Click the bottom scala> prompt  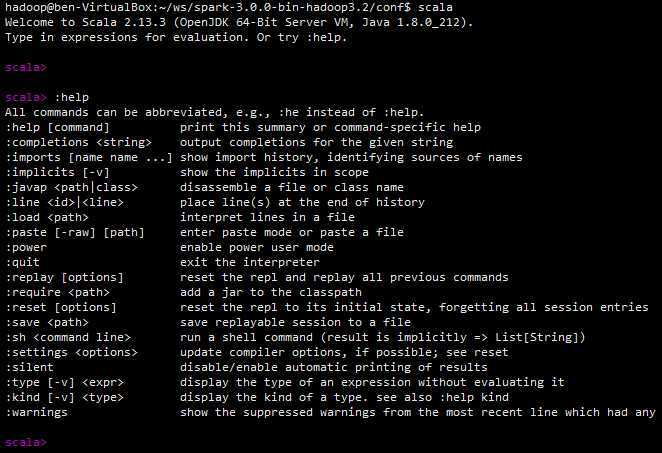click(x=25, y=442)
